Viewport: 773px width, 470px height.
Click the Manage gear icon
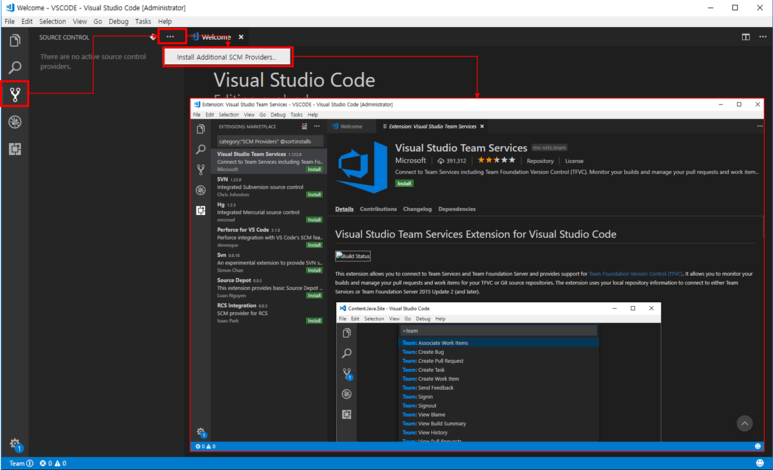[x=15, y=443]
